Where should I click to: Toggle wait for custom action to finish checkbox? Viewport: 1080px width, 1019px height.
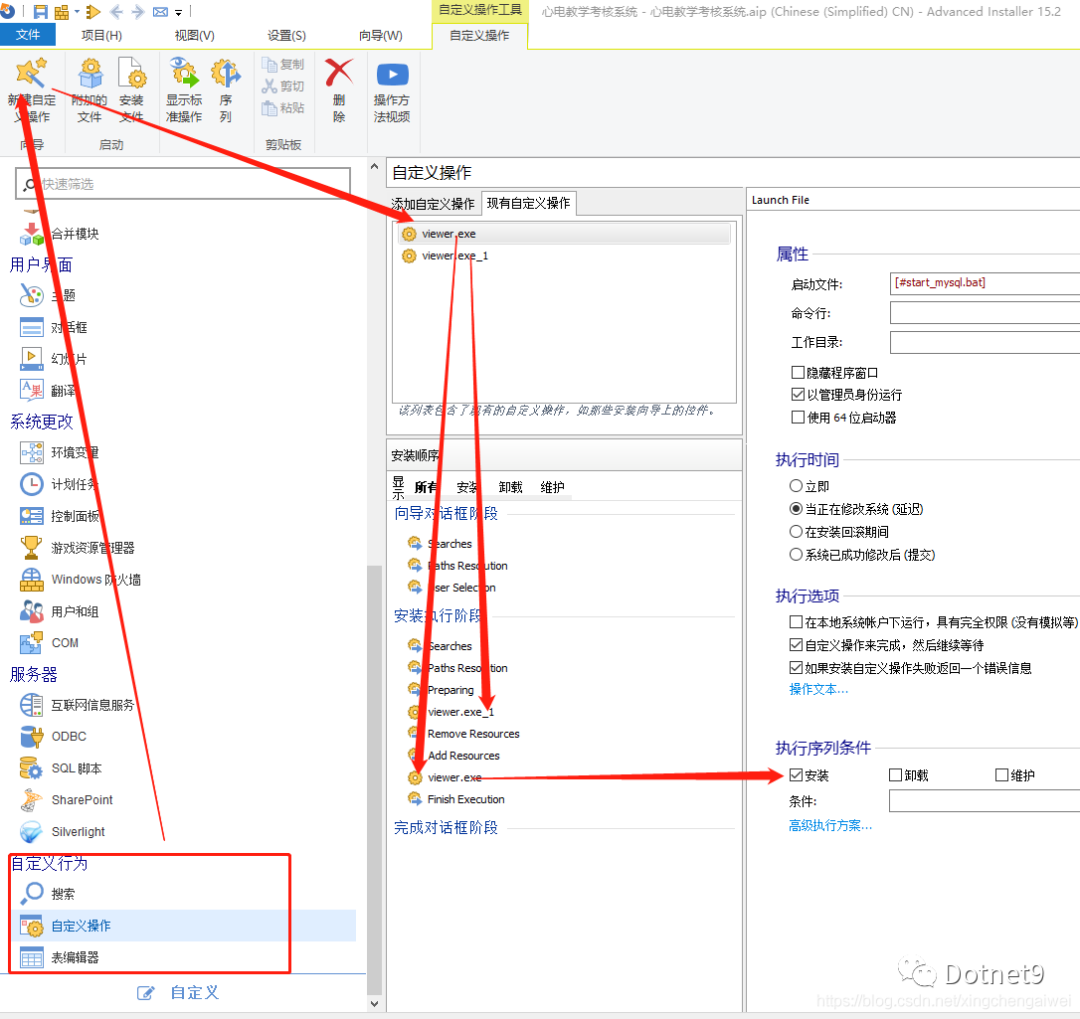point(796,645)
